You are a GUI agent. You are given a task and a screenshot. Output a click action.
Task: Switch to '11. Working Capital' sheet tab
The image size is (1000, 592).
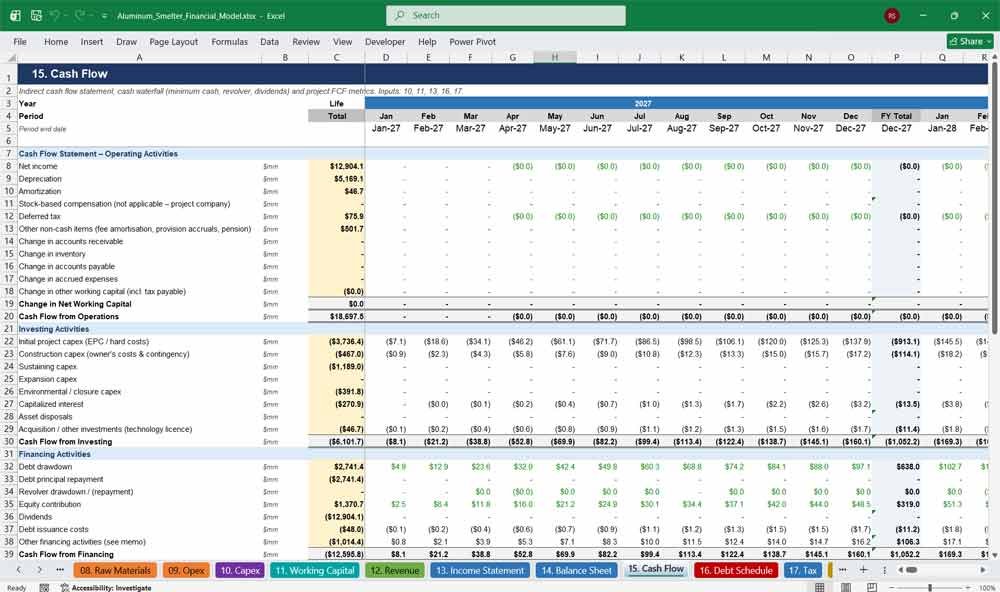(x=315, y=570)
